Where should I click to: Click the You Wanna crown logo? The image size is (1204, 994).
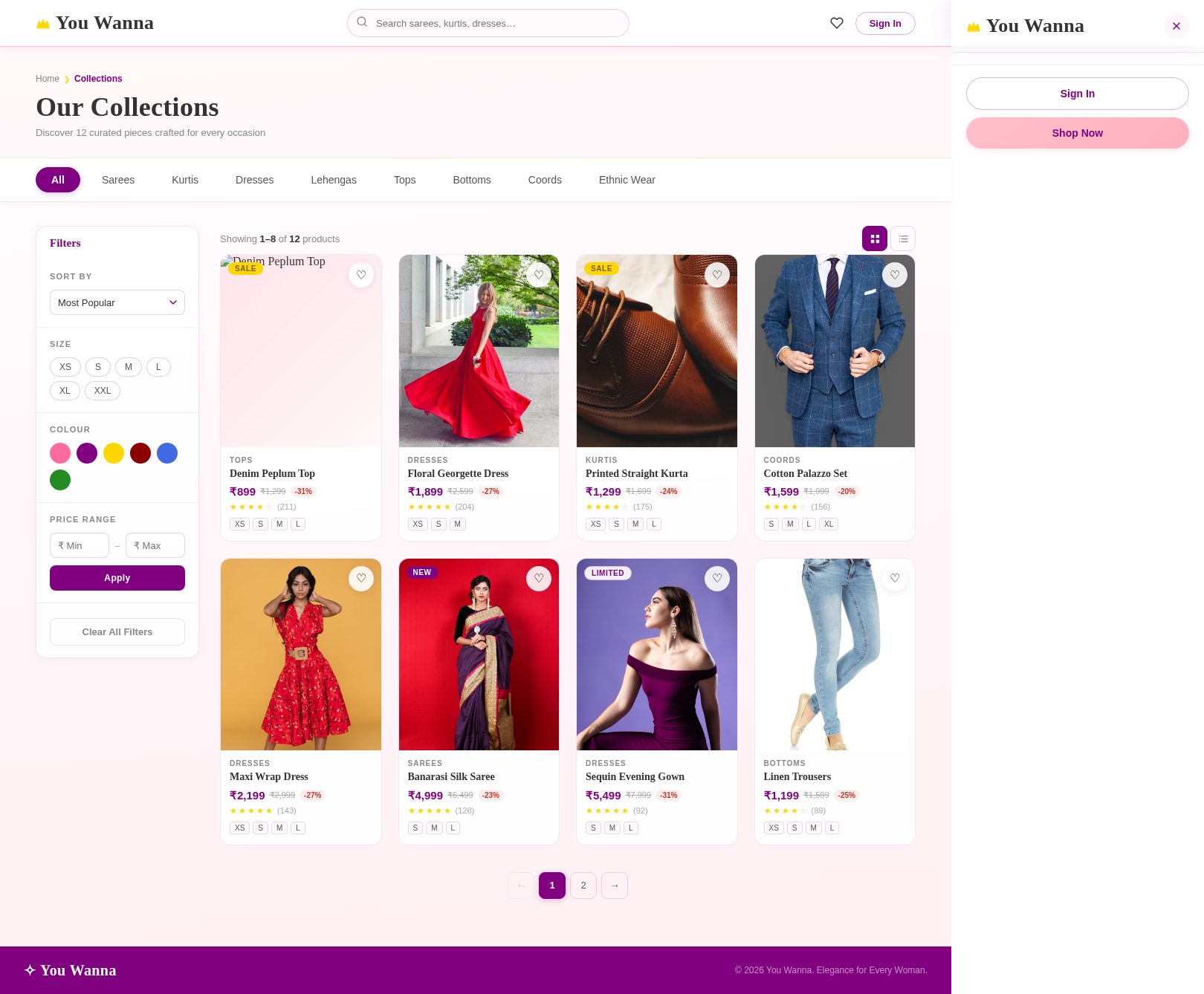(x=44, y=22)
